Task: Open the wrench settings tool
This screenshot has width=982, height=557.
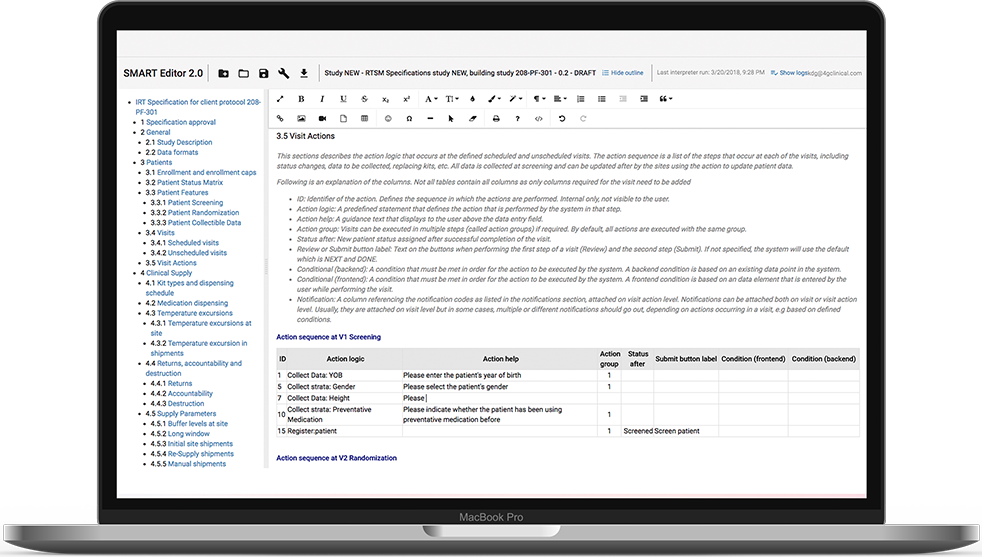Action: [x=284, y=73]
